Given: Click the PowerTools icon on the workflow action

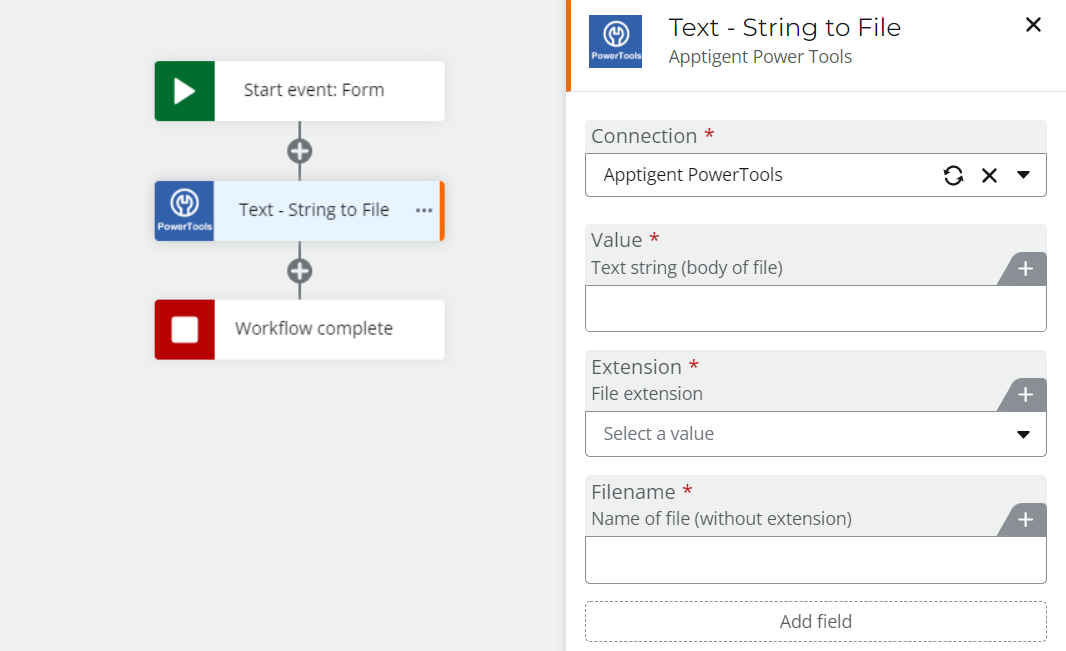Looking at the screenshot, I should (183, 210).
